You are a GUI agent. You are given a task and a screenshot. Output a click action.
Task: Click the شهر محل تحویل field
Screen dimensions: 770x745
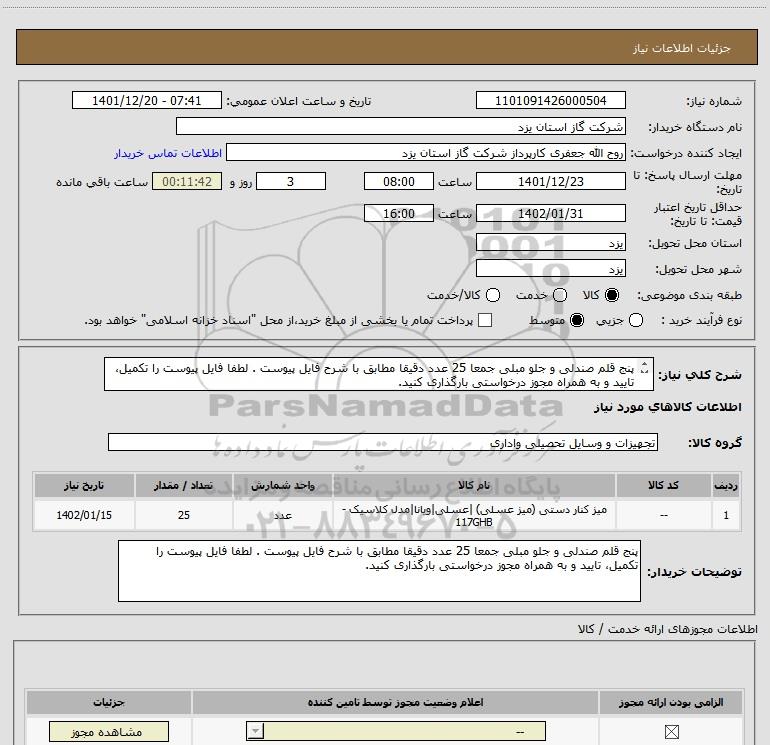click(x=550, y=269)
